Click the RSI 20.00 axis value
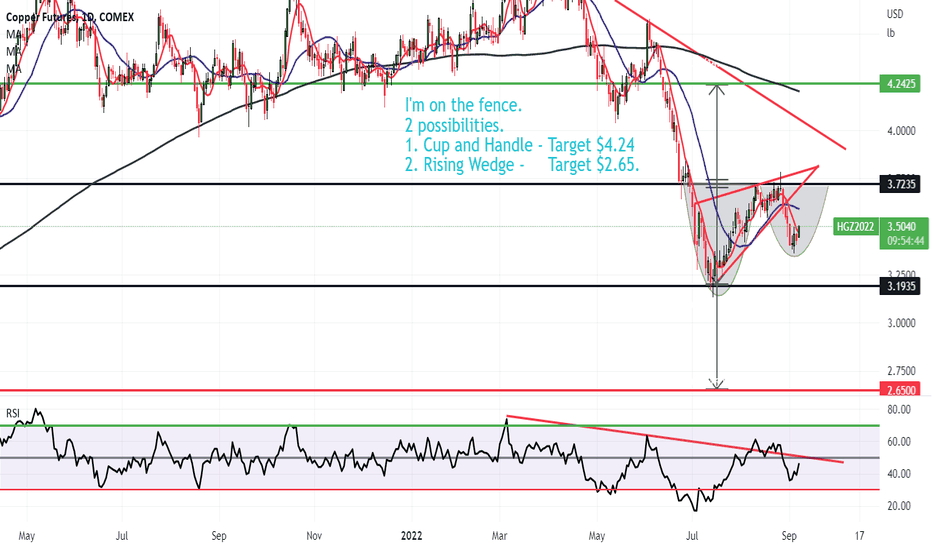The height and width of the screenshot is (550, 932). click(899, 506)
